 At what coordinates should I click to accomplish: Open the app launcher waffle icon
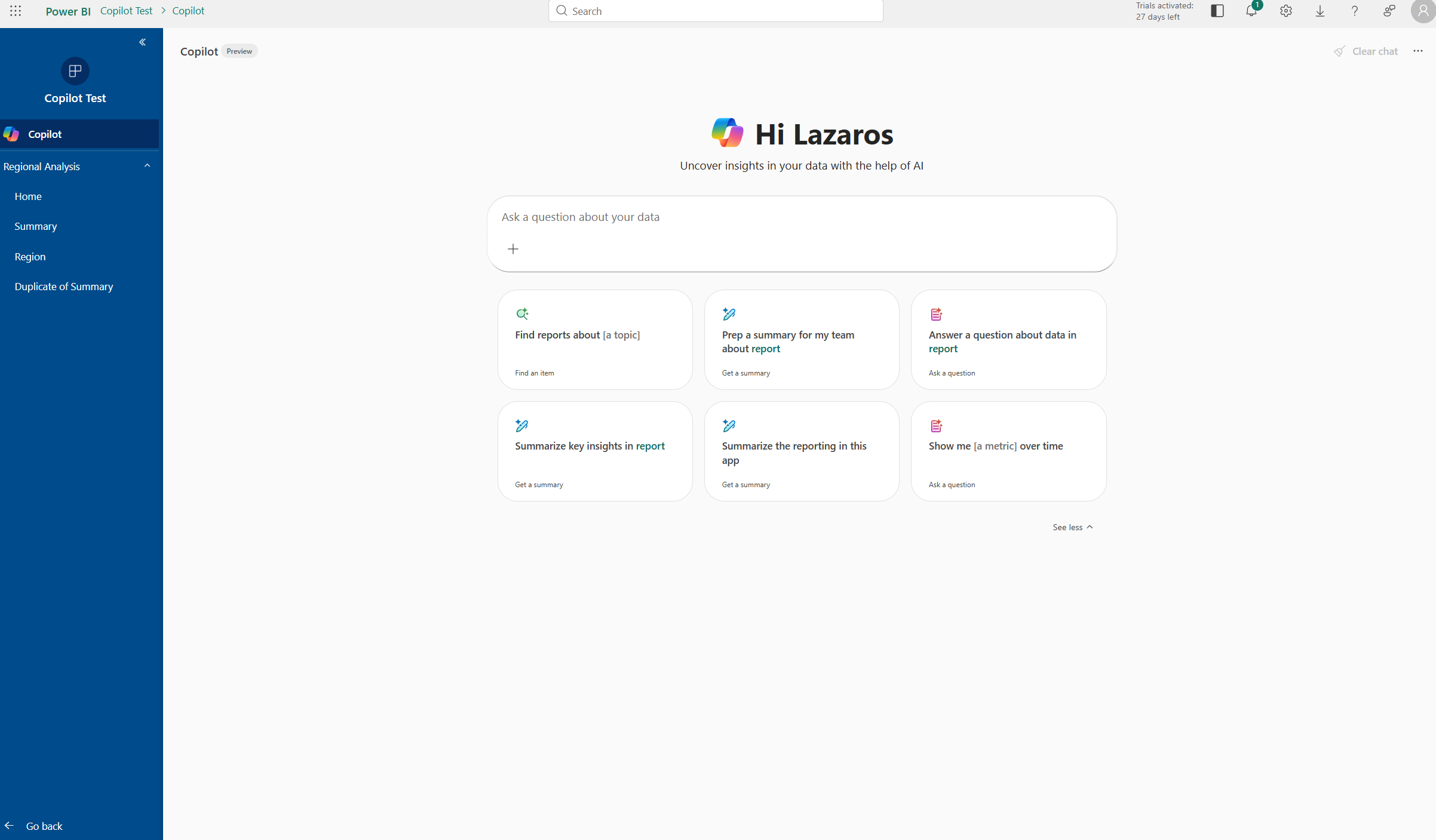(16, 11)
